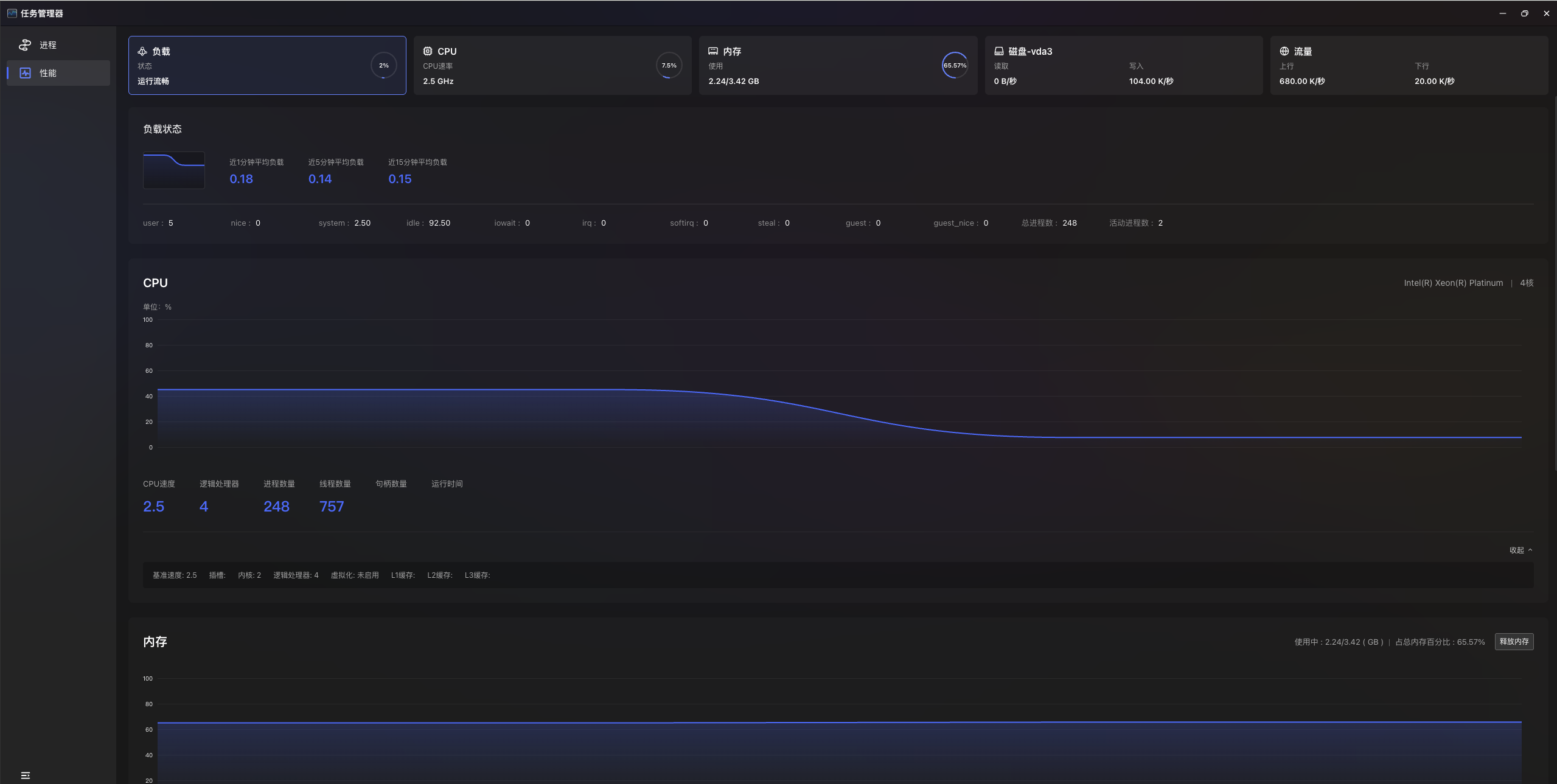Click the 性能 sidebar icon
The image size is (1557, 784).
tap(25, 73)
